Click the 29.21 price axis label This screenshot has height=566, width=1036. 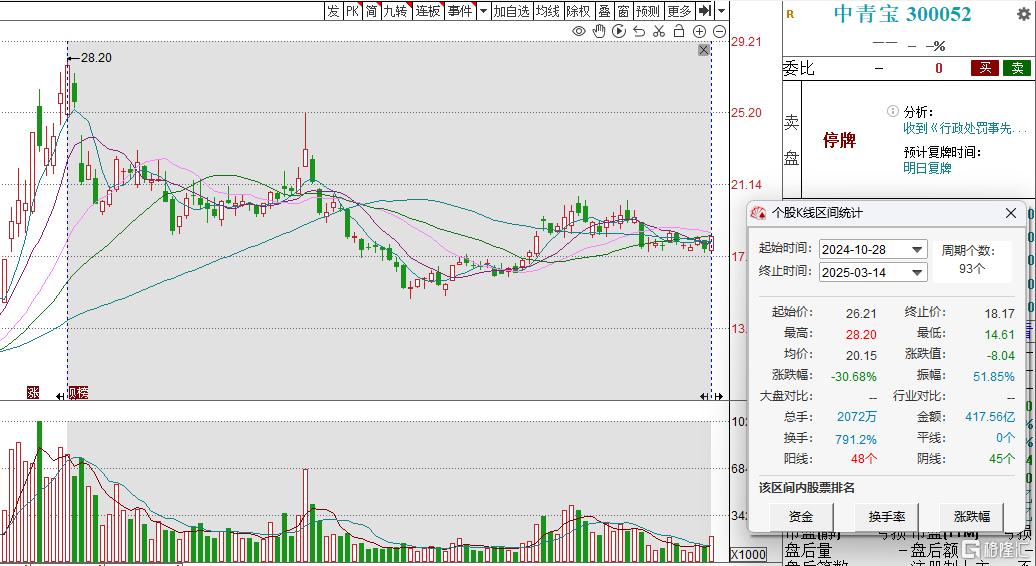point(746,42)
